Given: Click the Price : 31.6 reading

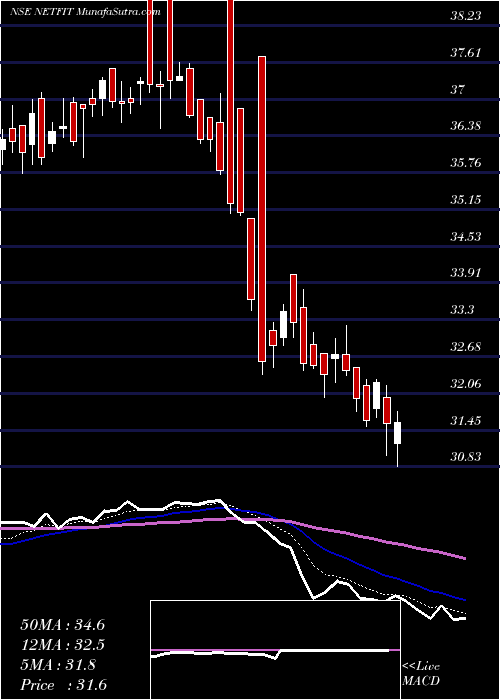Looking at the screenshot, I should coord(63,685).
